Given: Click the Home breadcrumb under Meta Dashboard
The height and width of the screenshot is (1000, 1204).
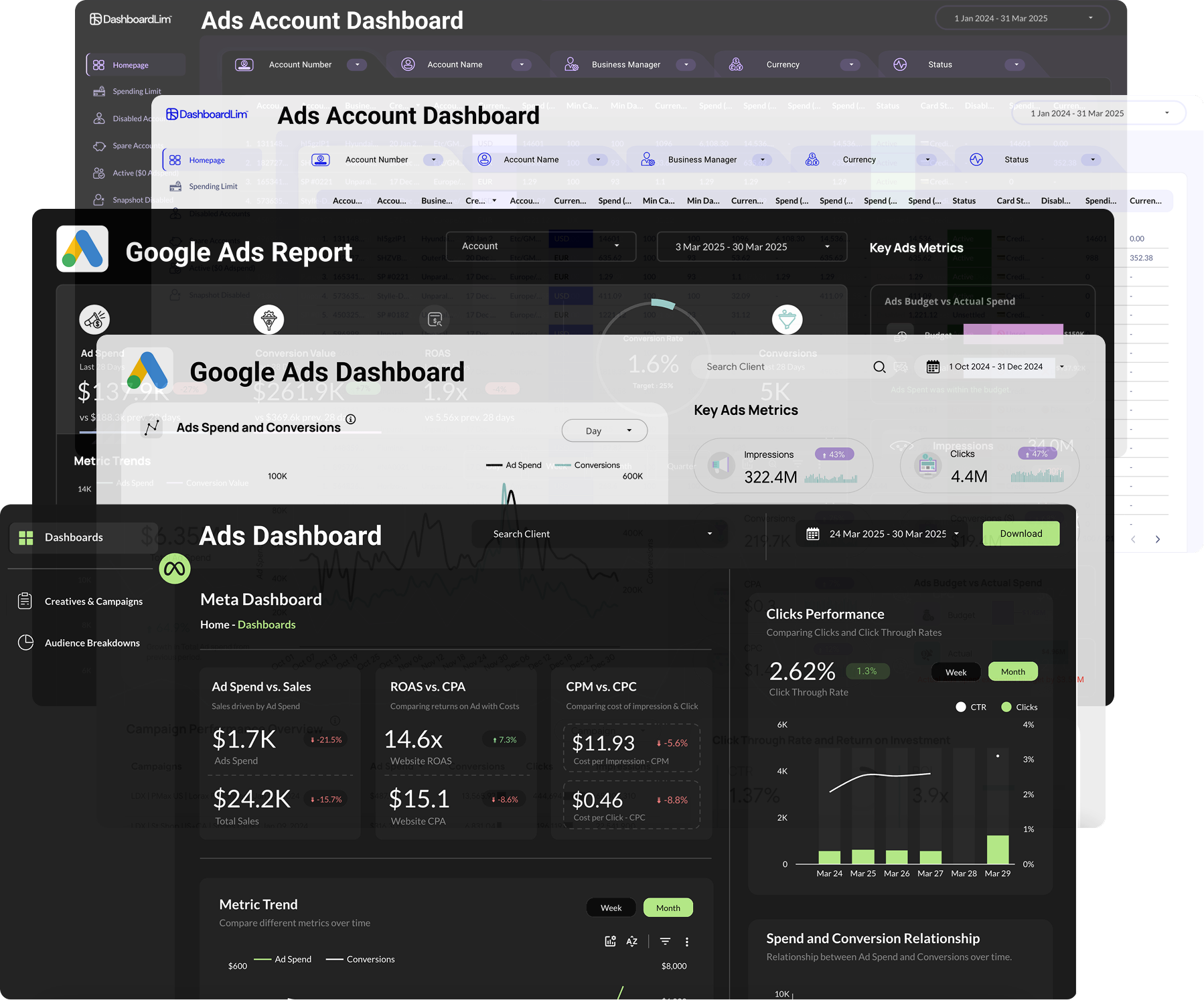Looking at the screenshot, I should [214, 624].
